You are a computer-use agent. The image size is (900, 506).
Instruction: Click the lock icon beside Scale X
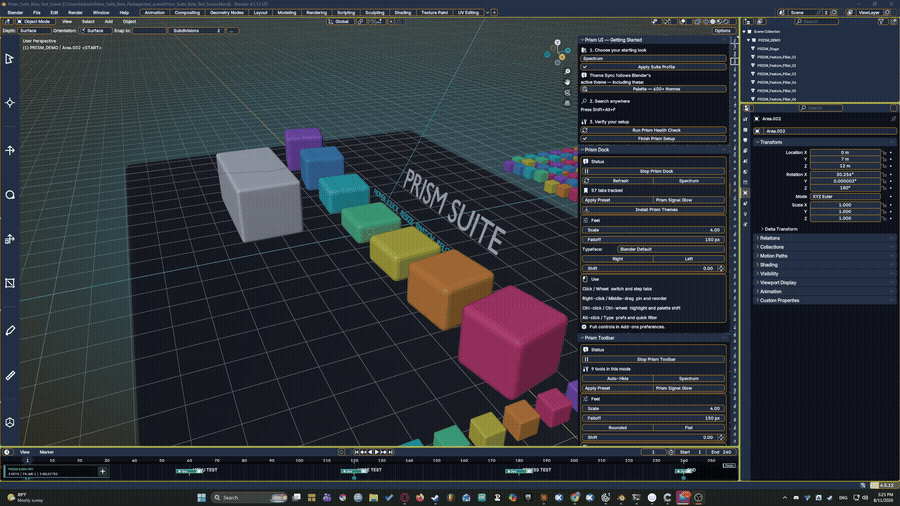(x=885, y=205)
